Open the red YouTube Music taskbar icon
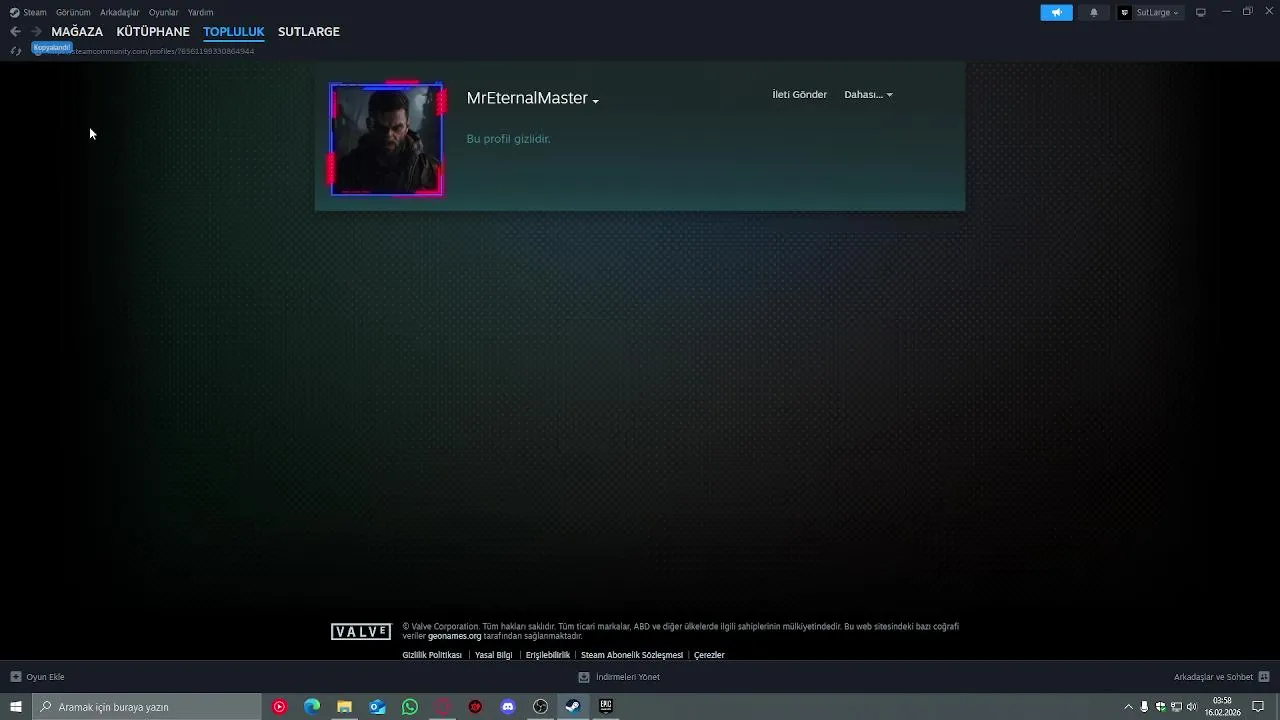Screen dimensions: 1280x720 point(279,707)
